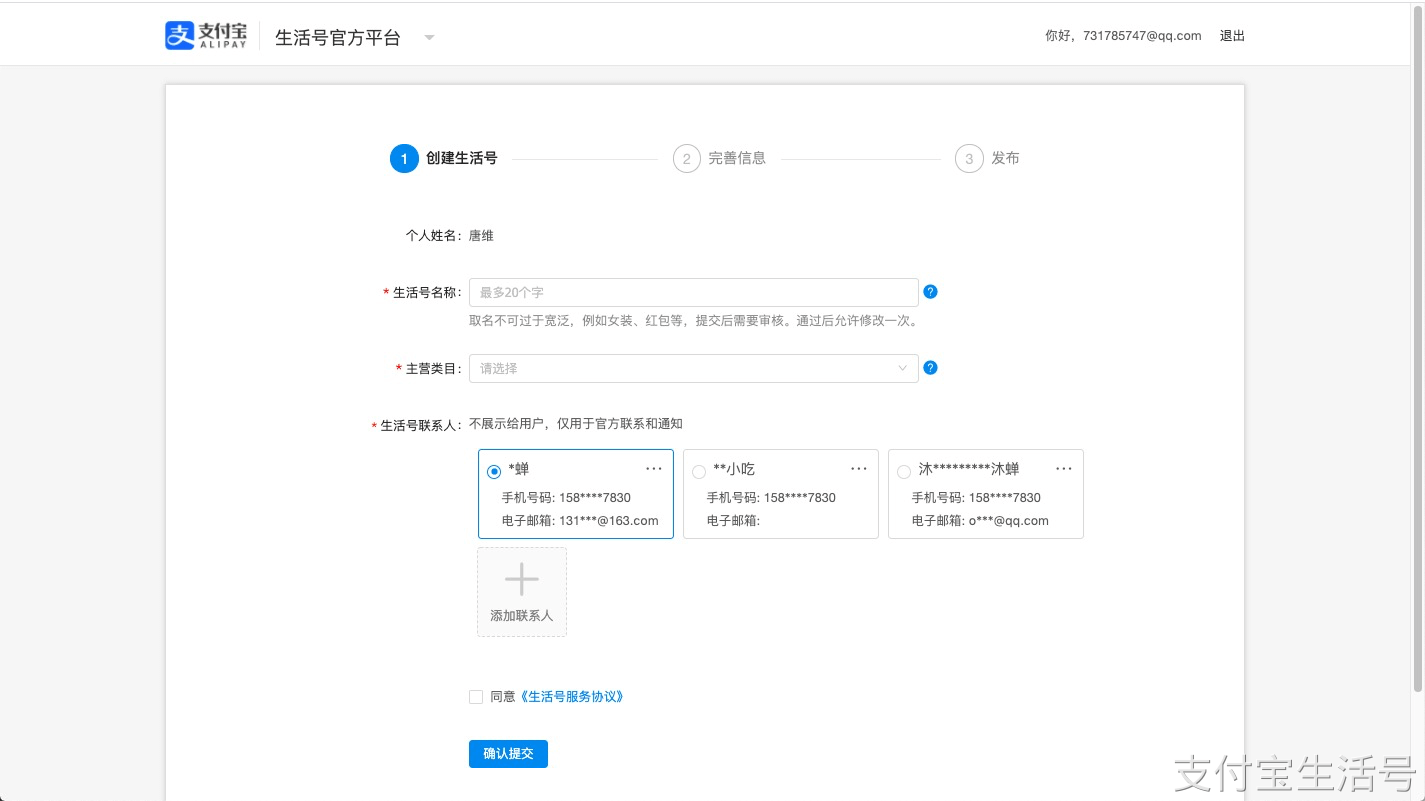Check the 同意 agreement checkbox

pos(476,697)
